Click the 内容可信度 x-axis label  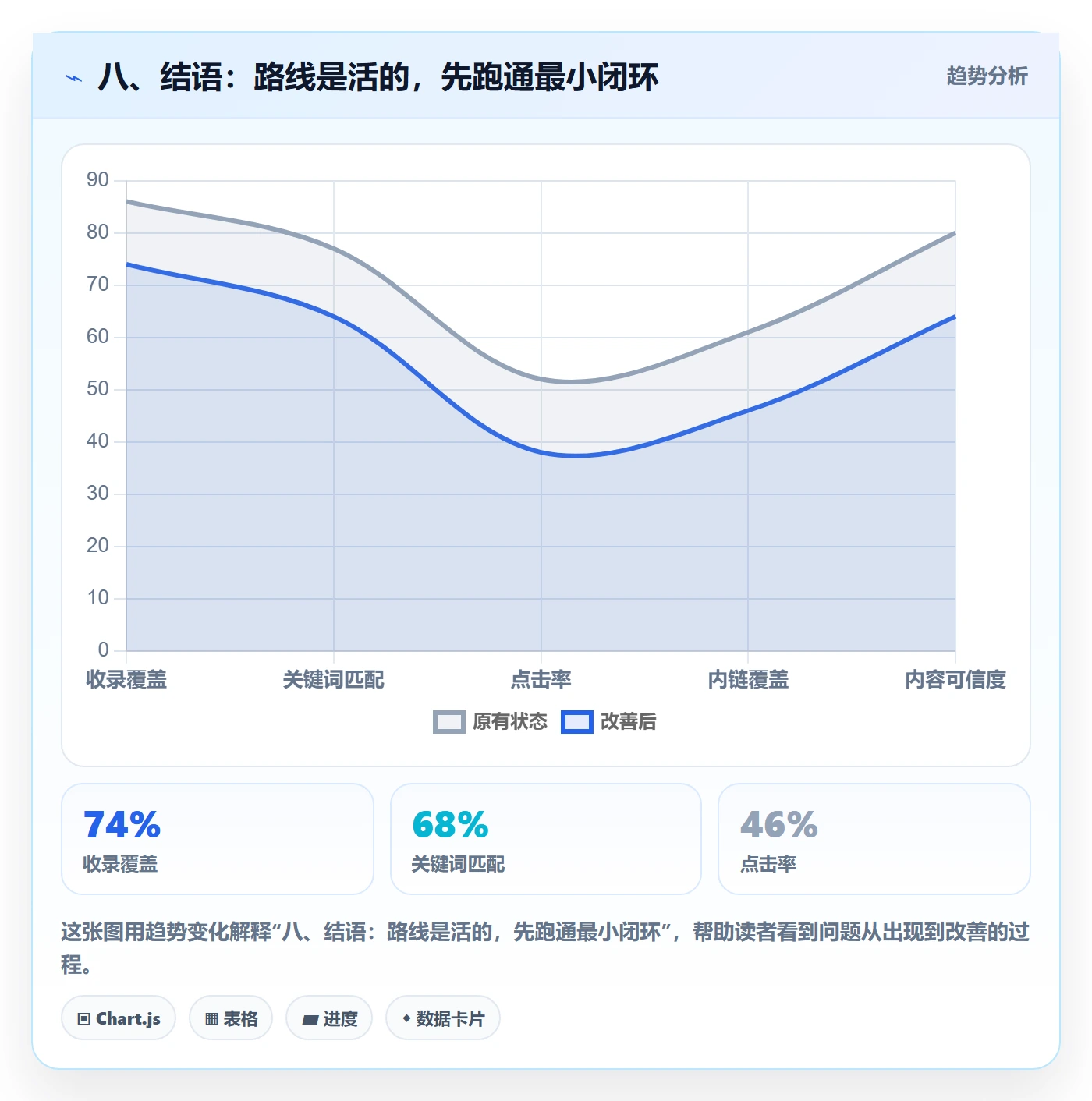955,680
